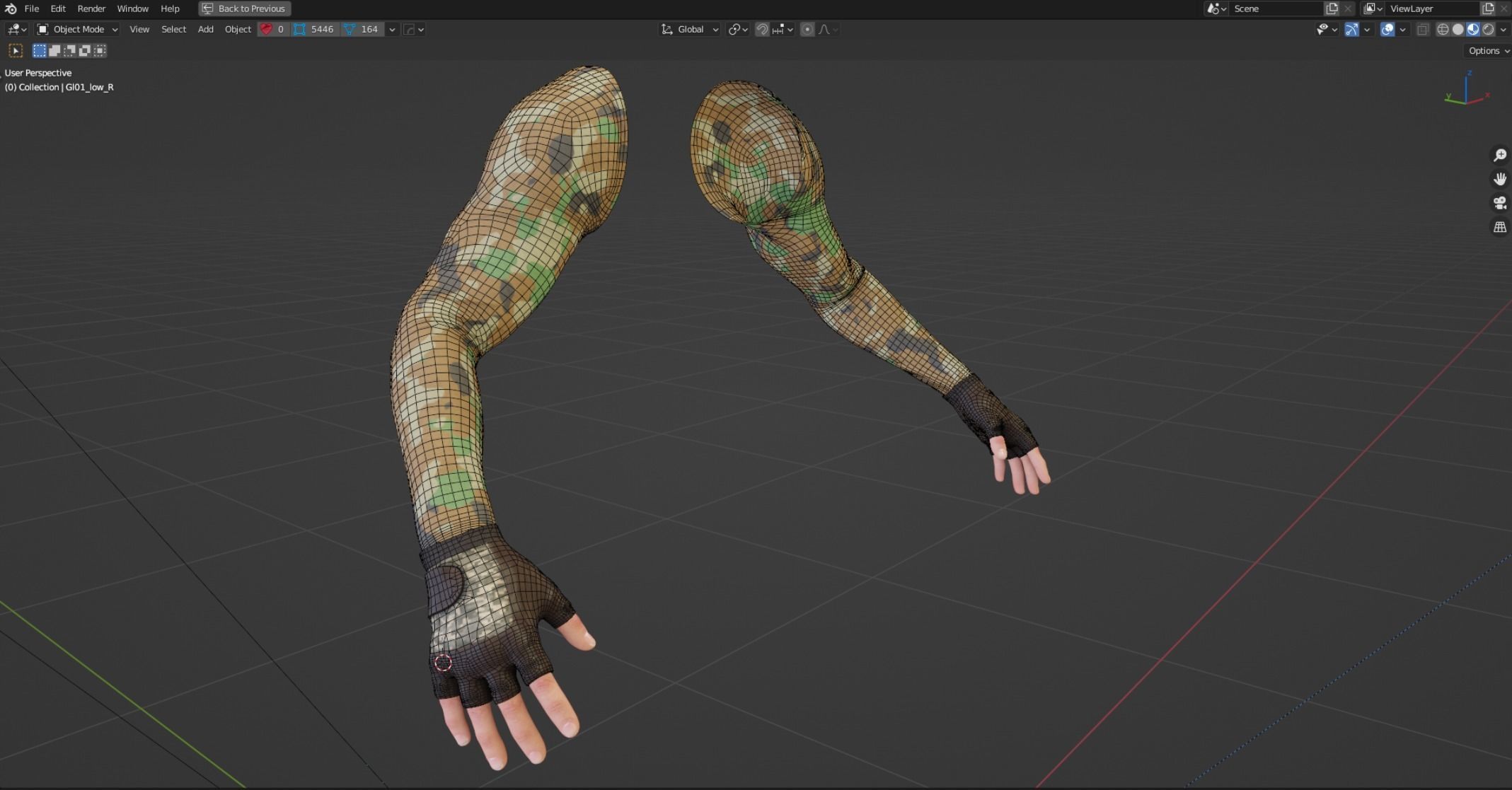Click the "User Perspective" viewport label
This screenshot has height=790, width=1512.
coord(38,73)
